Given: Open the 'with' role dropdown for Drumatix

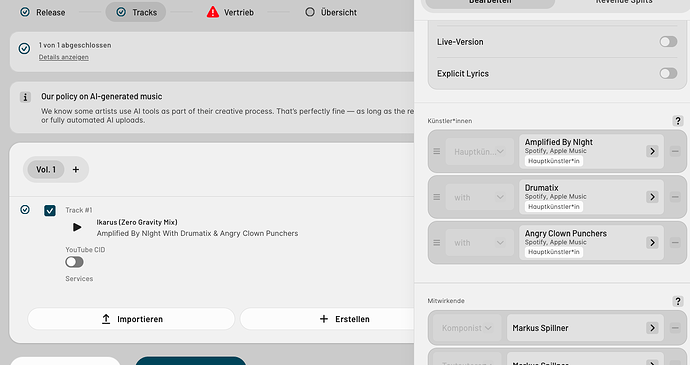Looking at the screenshot, I should (x=480, y=197).
